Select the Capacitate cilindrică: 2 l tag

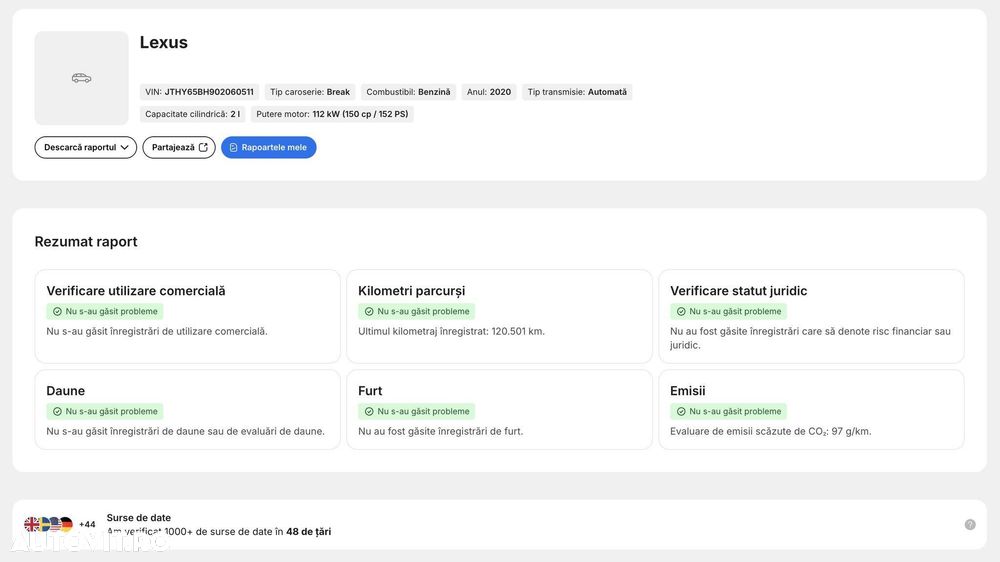[x=193, y=114]
